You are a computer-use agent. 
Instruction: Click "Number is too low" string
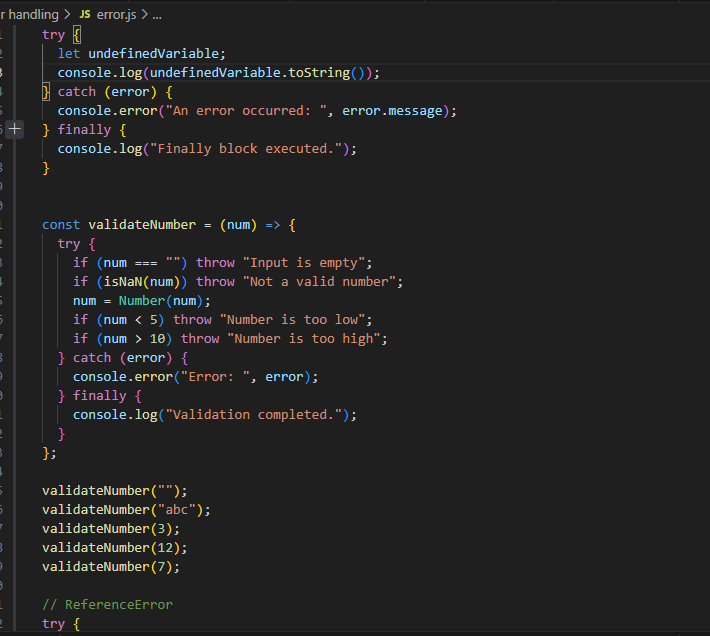pos(292,320)
